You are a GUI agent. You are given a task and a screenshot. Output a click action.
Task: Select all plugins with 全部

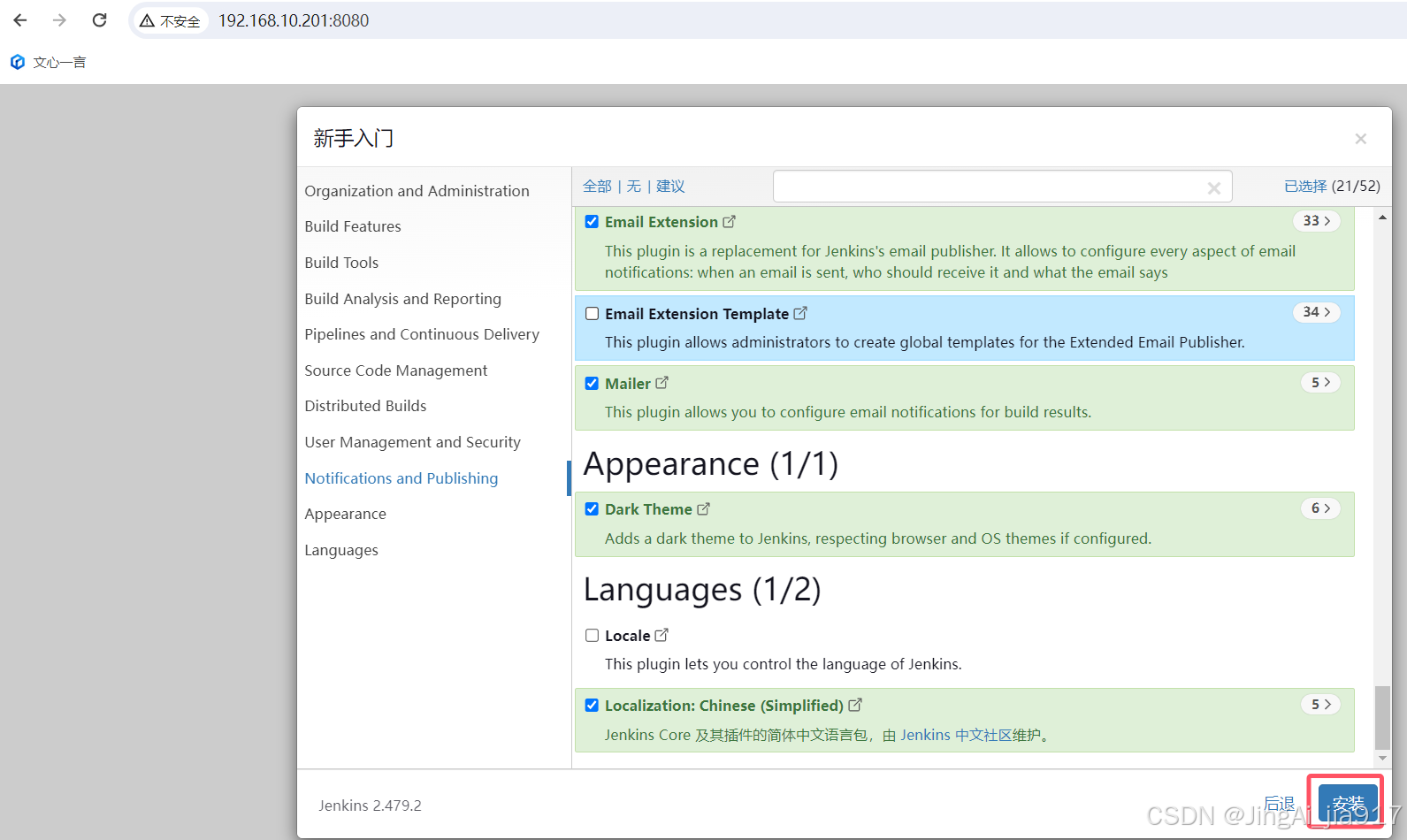click(597, 187)
